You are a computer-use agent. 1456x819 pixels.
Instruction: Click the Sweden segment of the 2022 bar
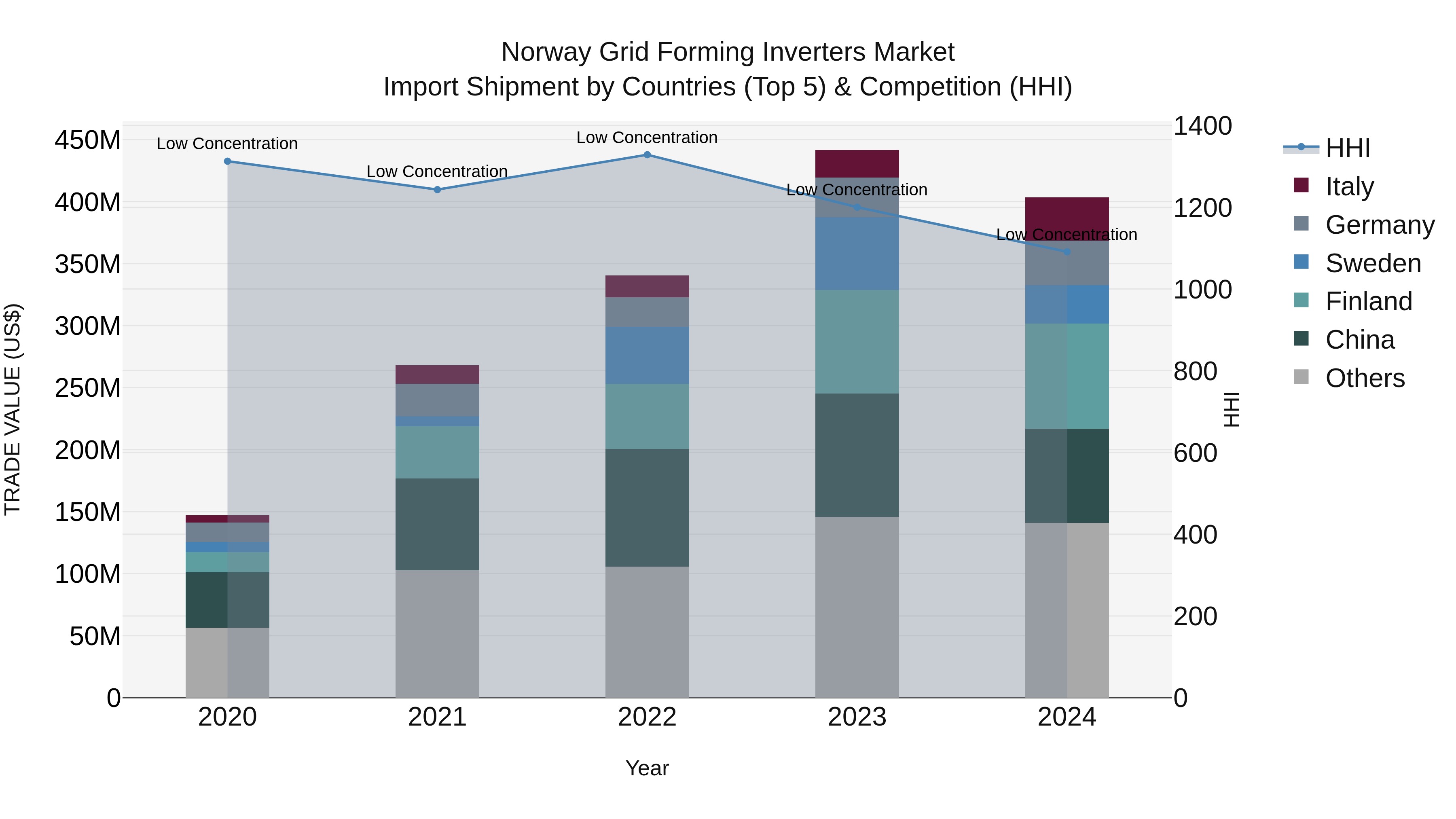point(647,356)
